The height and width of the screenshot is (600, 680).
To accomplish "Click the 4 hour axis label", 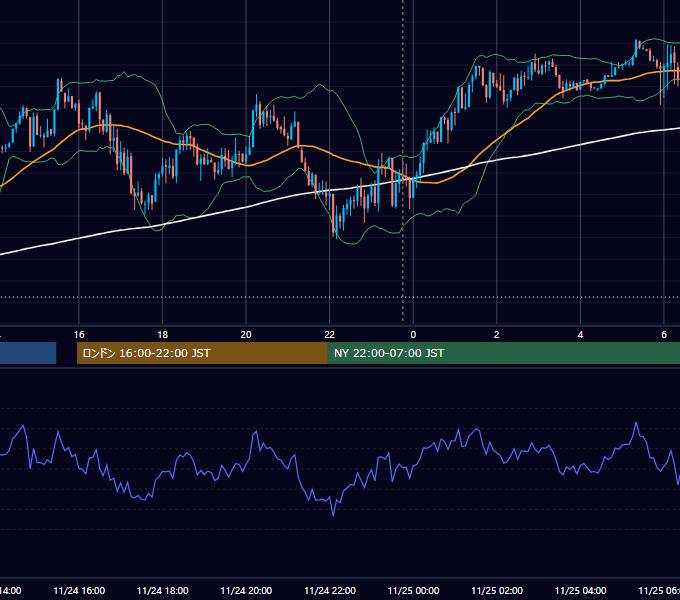I will click(x=580, y=334).
